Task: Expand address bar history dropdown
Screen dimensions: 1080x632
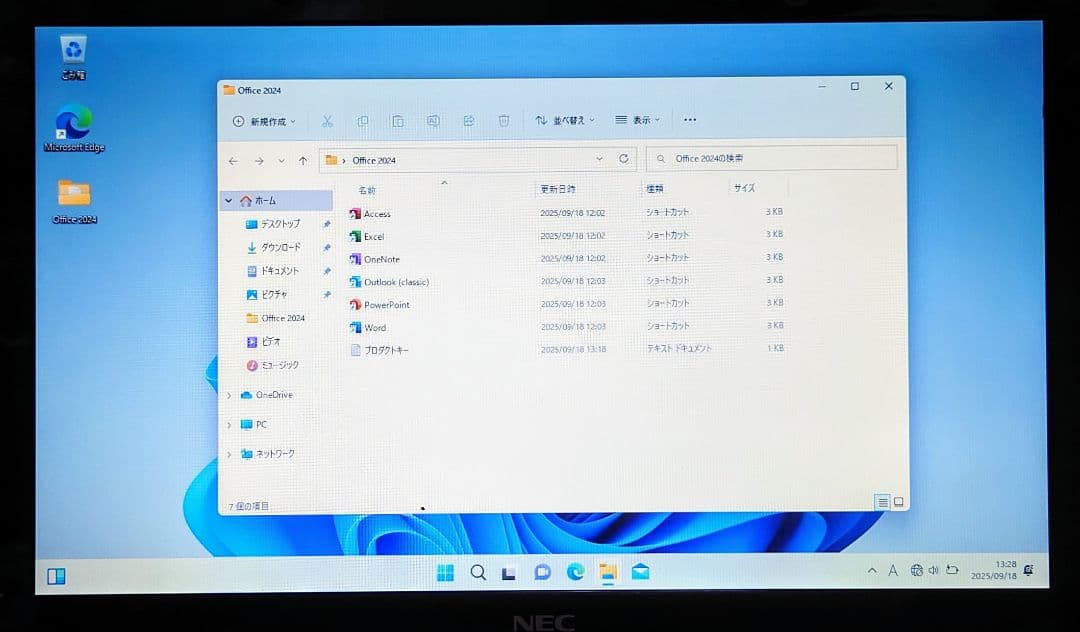Action: (599, 159)
